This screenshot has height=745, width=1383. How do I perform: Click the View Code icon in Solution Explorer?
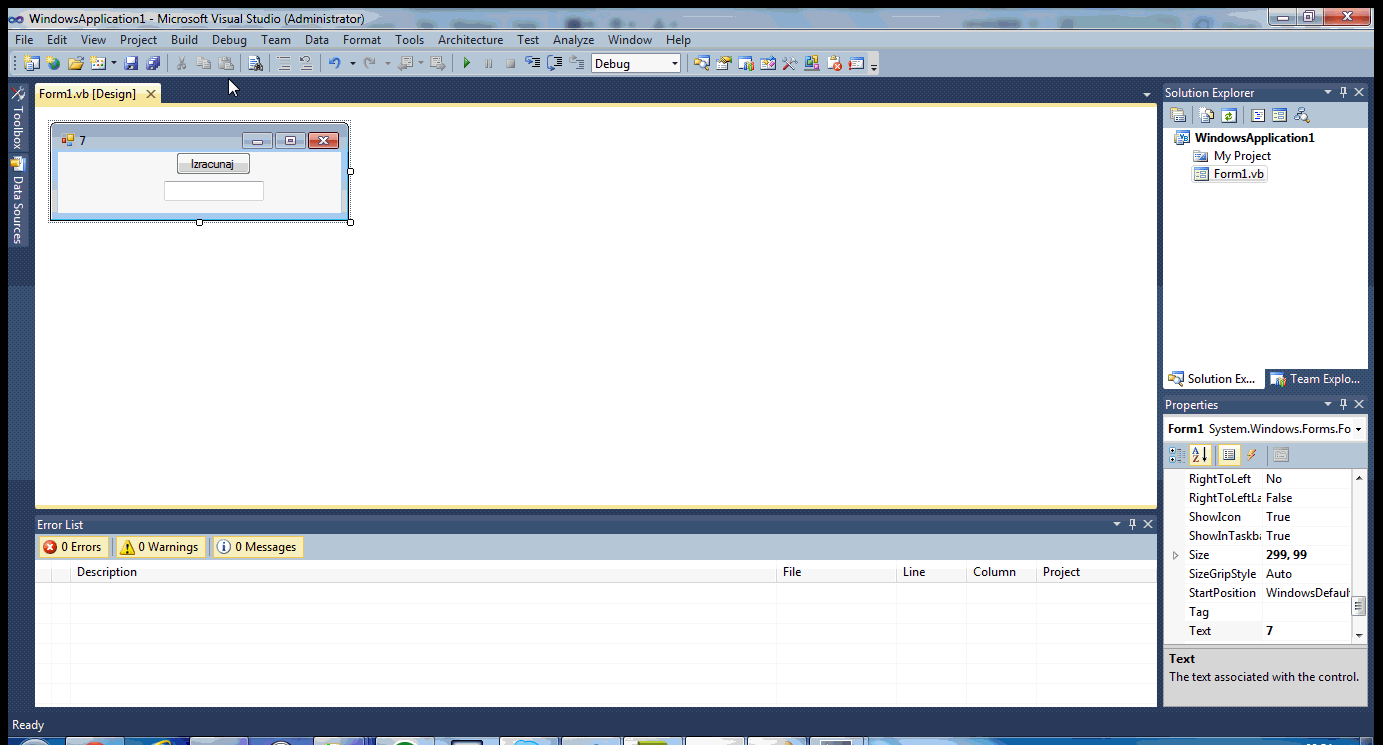coord(1258,116)
